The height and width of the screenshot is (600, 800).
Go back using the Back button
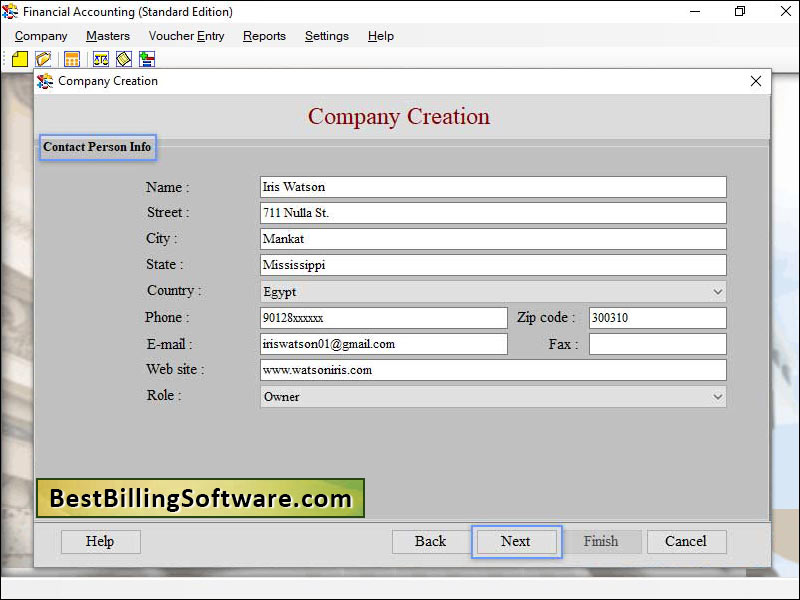pyautogui.click(x=430, y=541)
